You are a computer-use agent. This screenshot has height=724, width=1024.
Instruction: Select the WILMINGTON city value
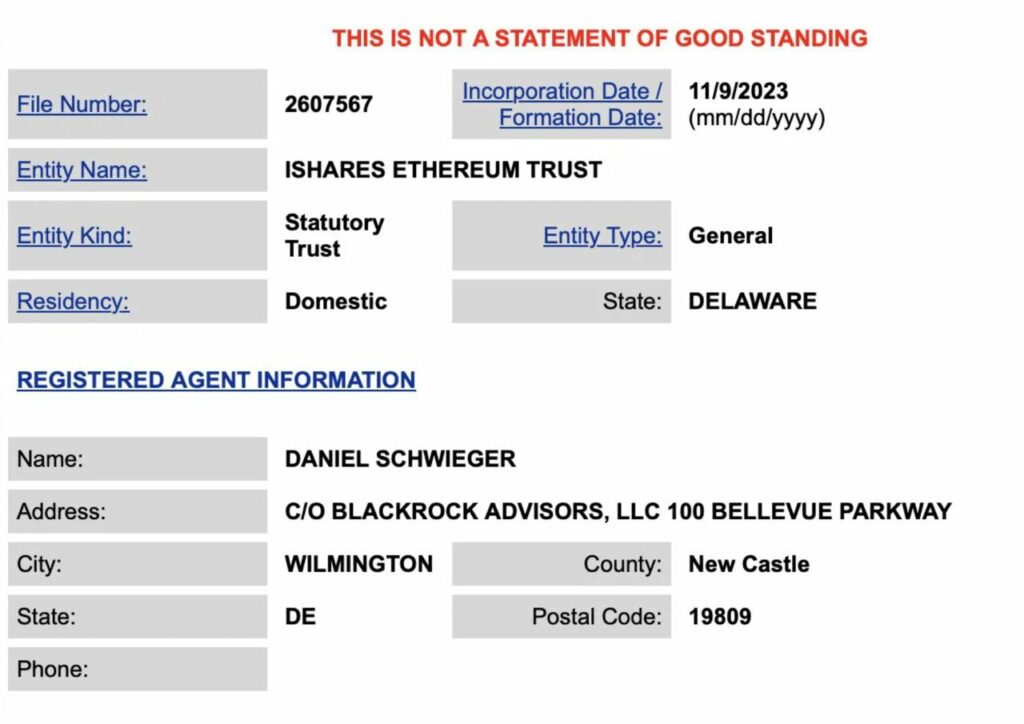coord(358,564)
